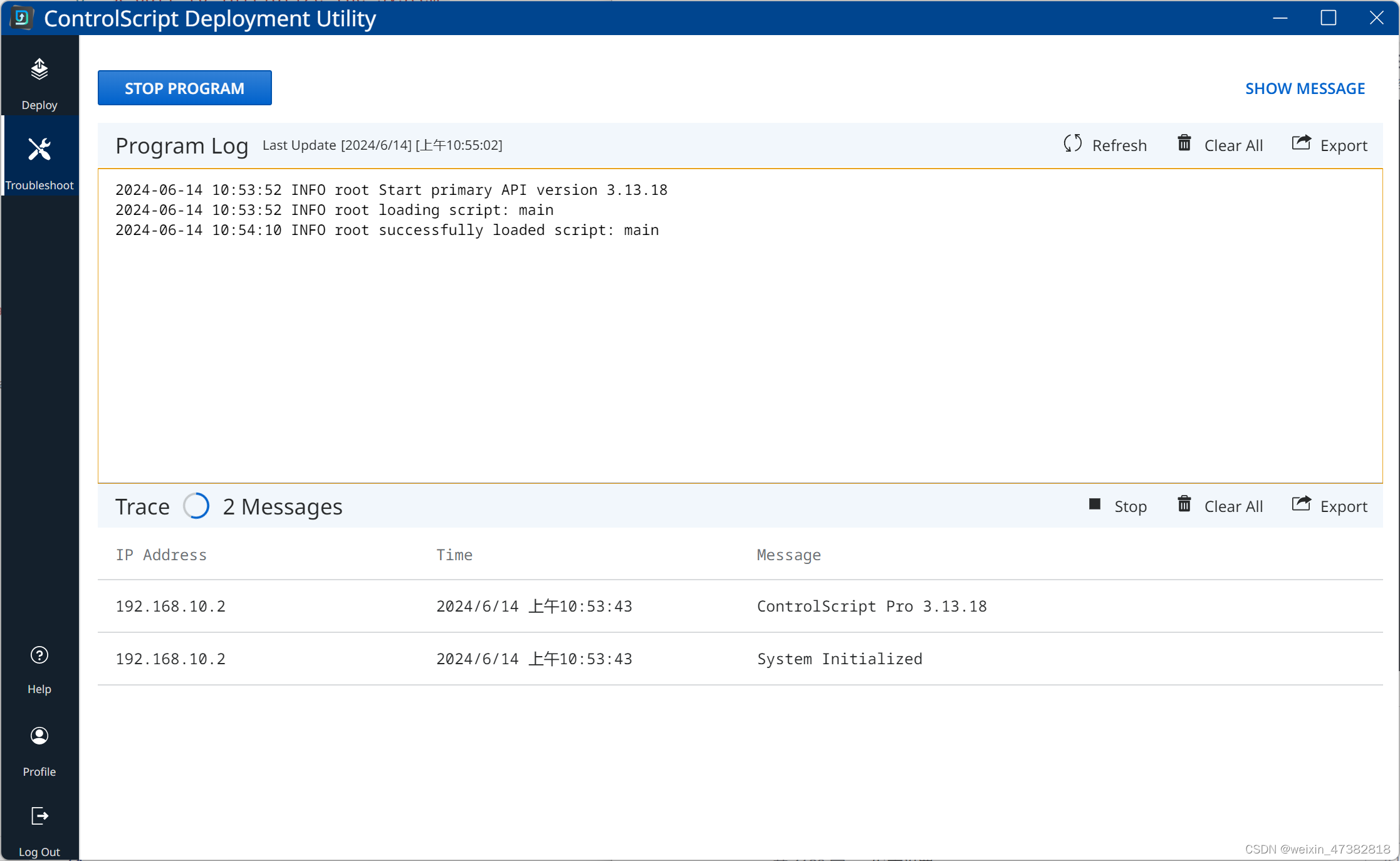Viewport: 1400px width, 861px height.
Task: Select the ControlScript Pro 3.13.18 trace row
Action: tap(689, 606)
